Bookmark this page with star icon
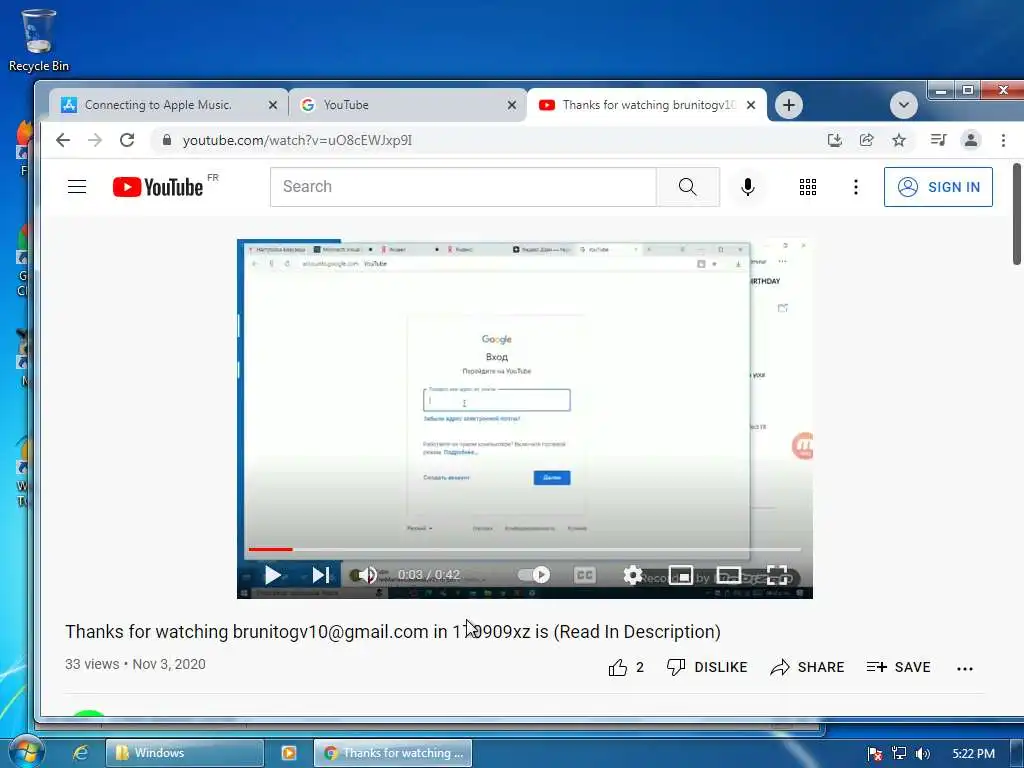 click(899, 140)
